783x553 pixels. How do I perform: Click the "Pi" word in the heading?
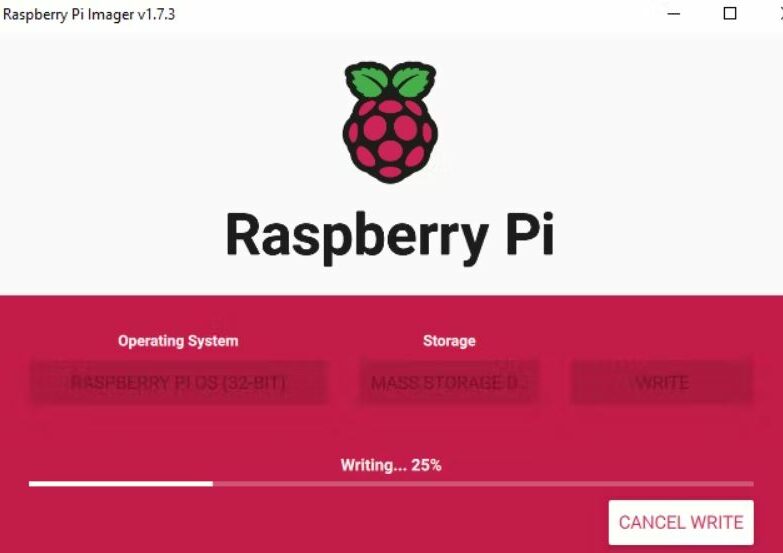[530, 233]
